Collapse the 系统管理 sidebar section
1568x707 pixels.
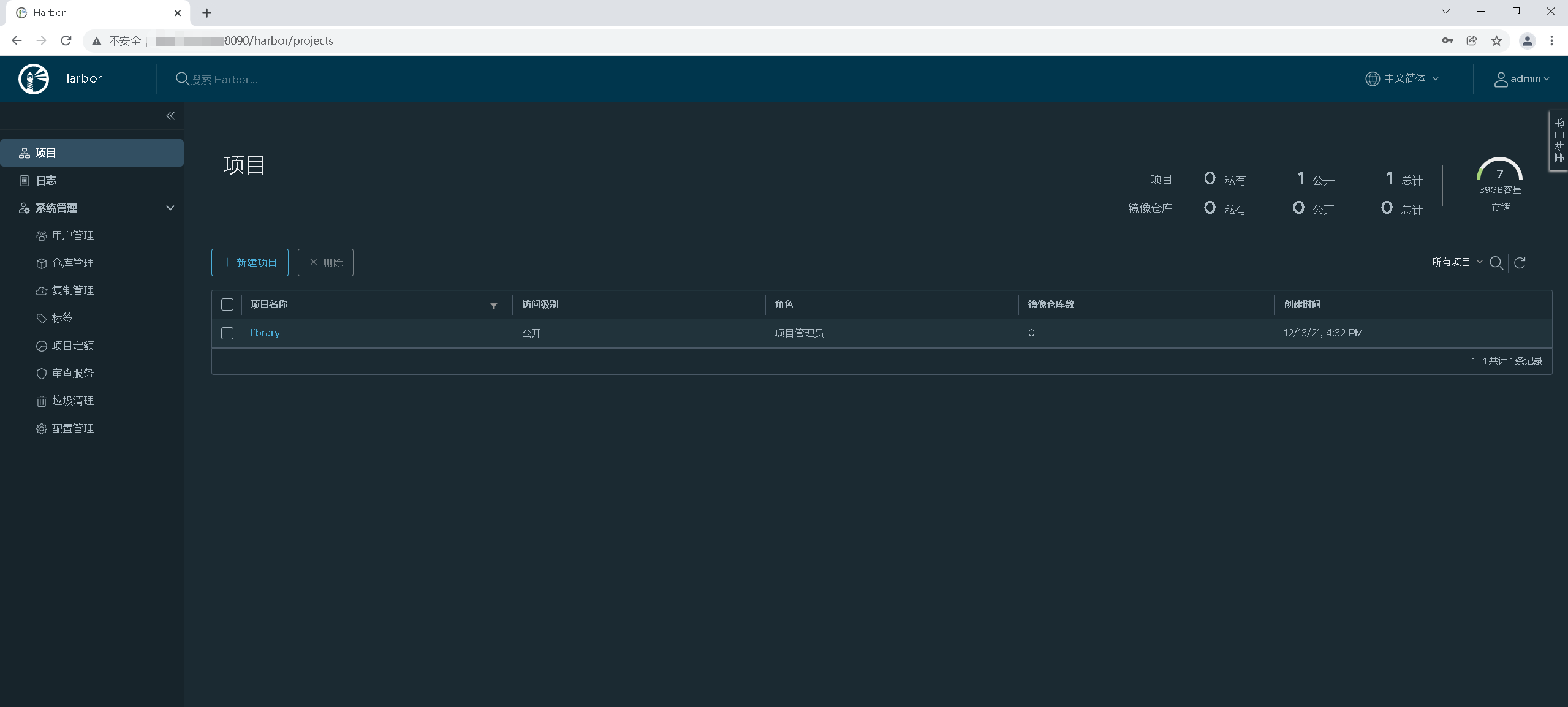coord(170,208)
